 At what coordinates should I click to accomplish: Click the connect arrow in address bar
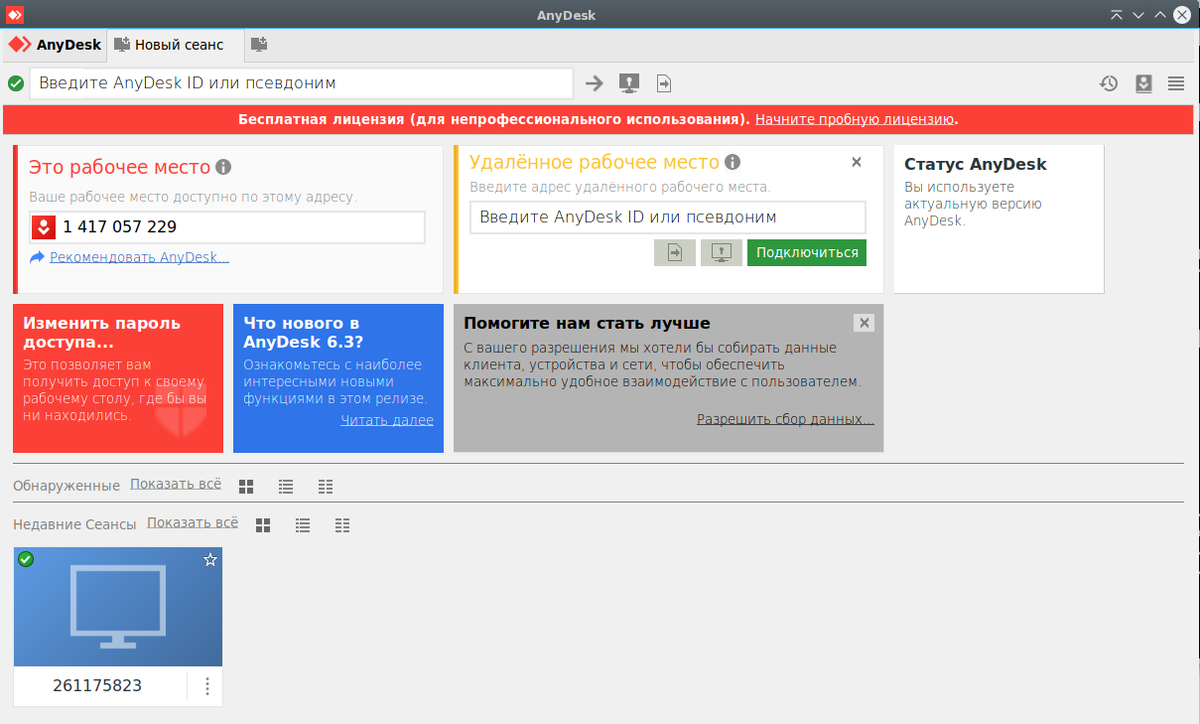pyautogui.click(x=594, y=83)
